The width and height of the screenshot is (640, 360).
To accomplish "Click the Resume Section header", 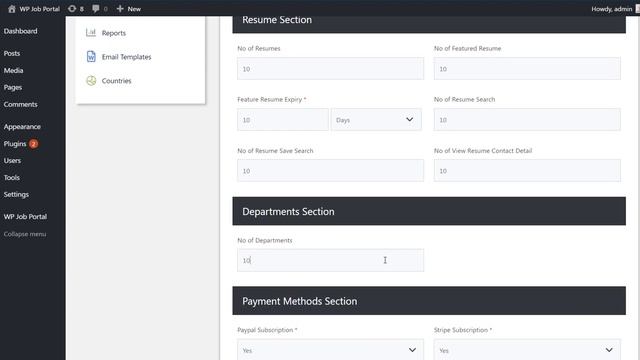I will point(429,24).
